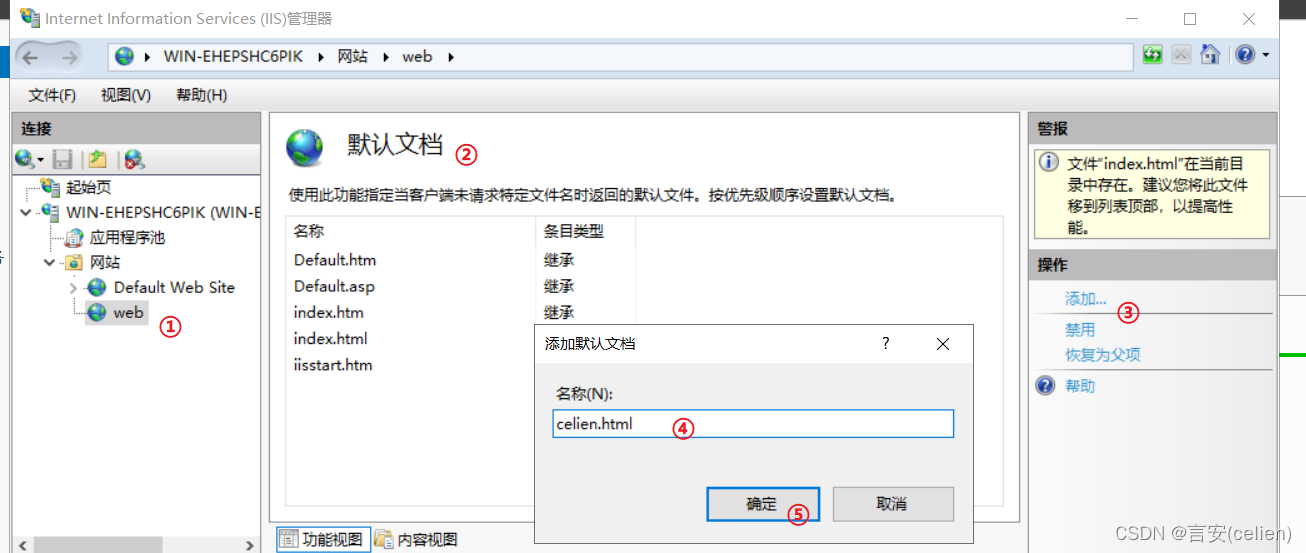Click the green refresh page icon
1306x553 pixels.
1153,55
